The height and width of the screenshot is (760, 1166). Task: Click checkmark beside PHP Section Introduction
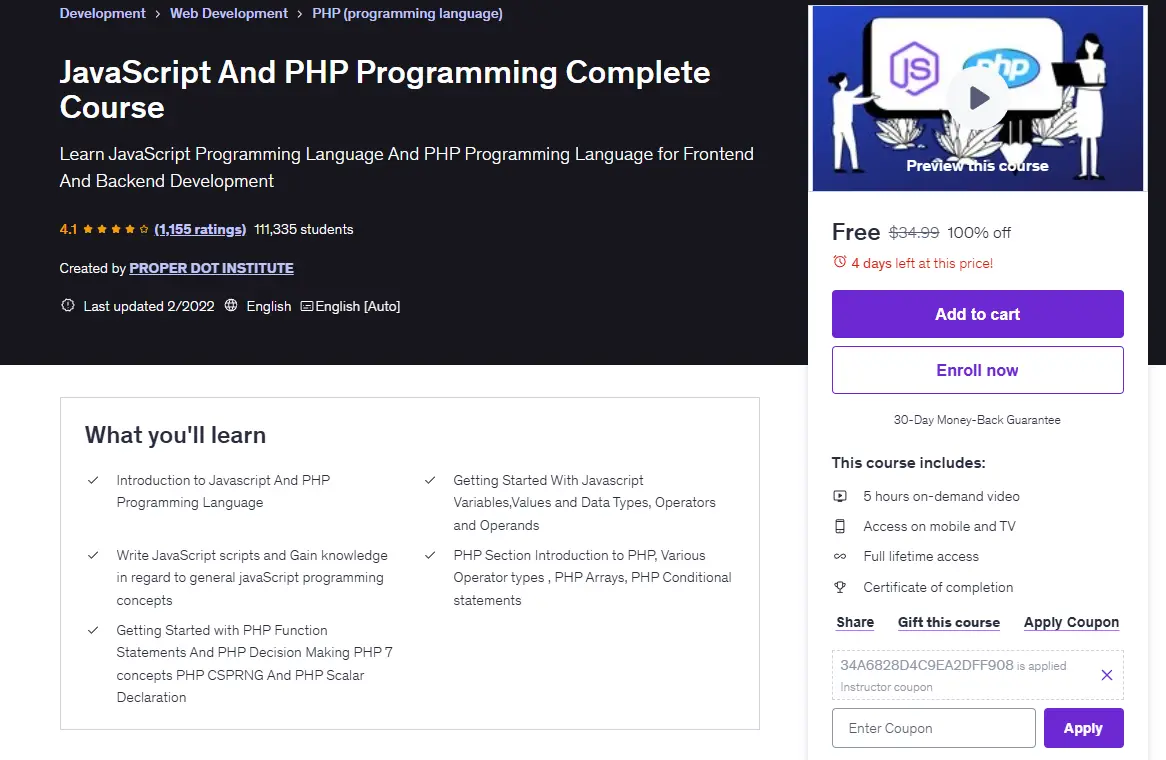tap(430, 555)
